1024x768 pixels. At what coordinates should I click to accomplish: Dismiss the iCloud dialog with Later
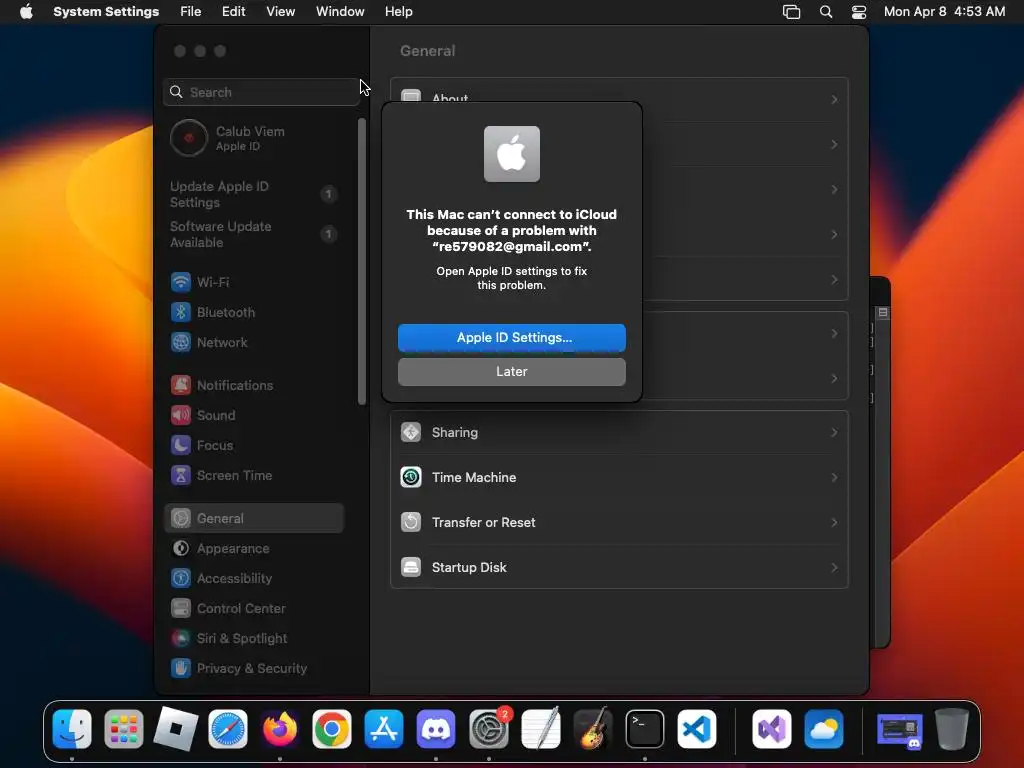511,372
